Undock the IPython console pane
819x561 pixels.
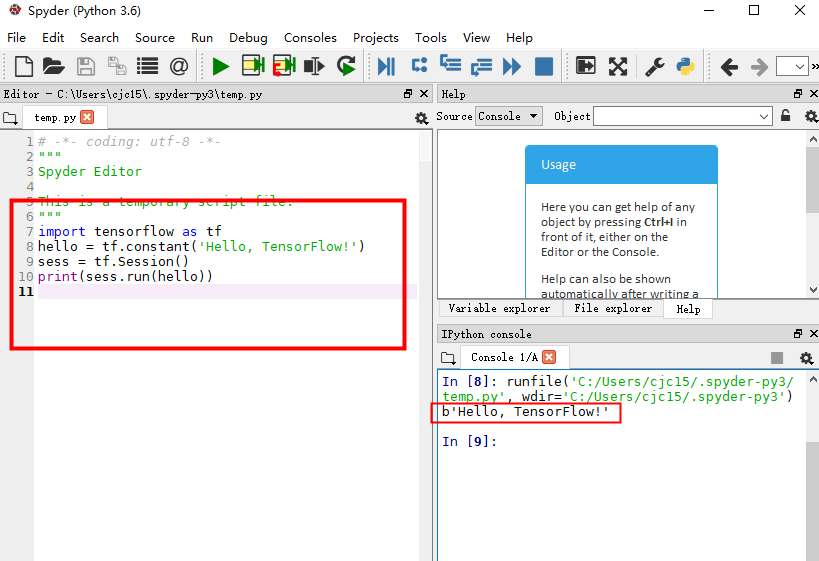click(798, 333)
